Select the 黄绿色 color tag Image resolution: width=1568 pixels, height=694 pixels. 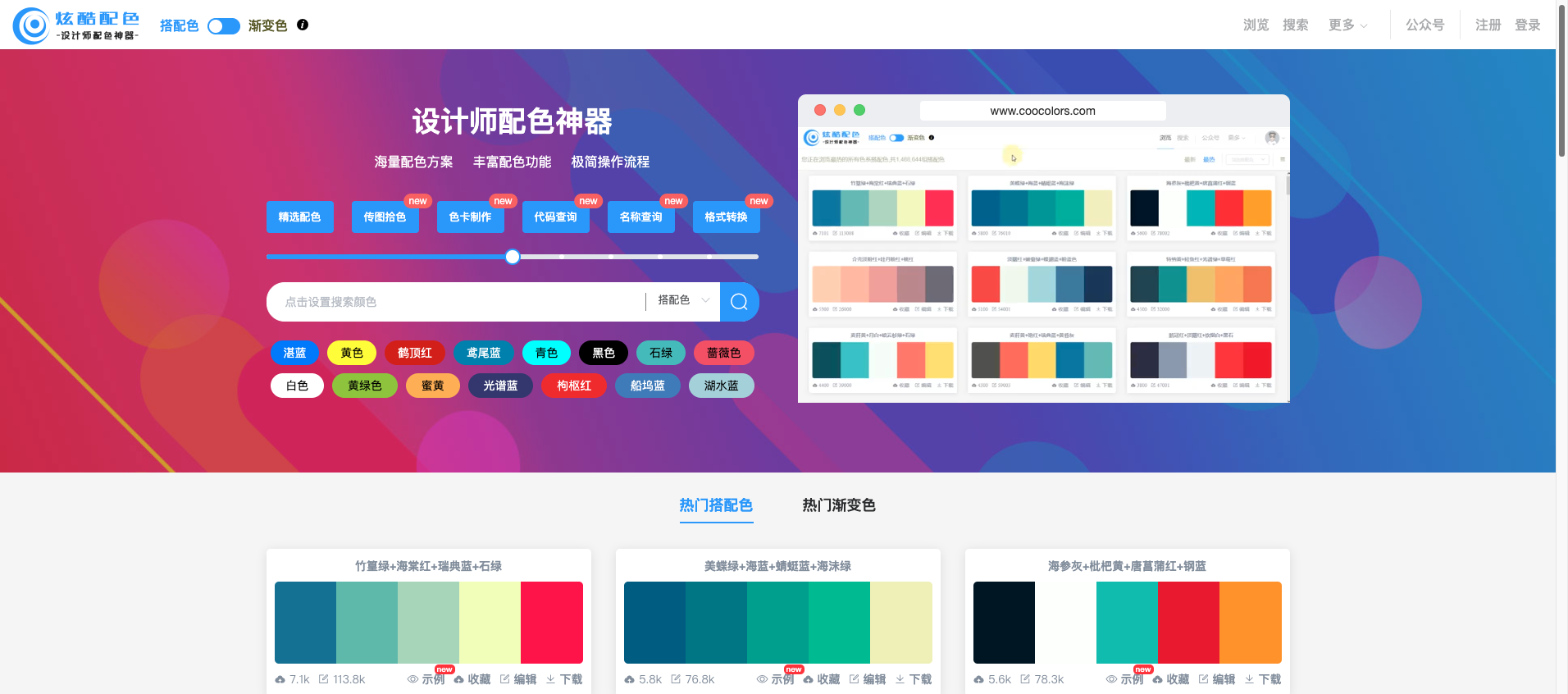pos(365,386)
